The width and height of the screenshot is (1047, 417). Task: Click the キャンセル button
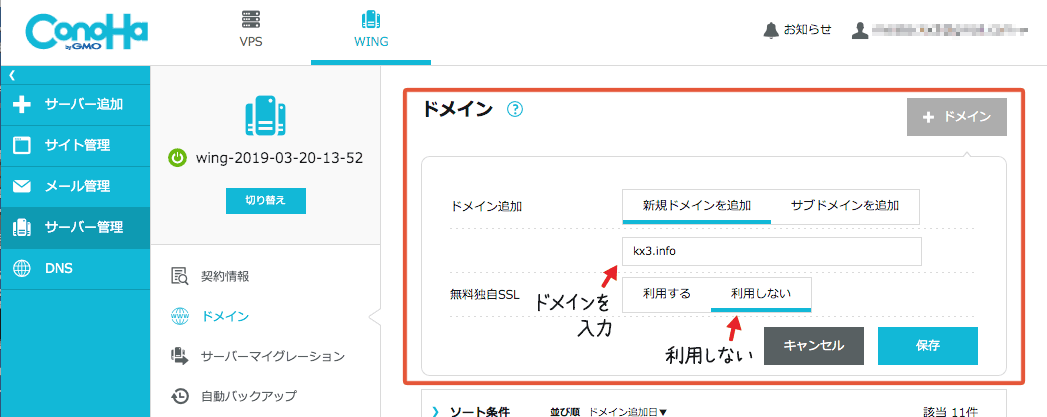[x=813, y=346]
